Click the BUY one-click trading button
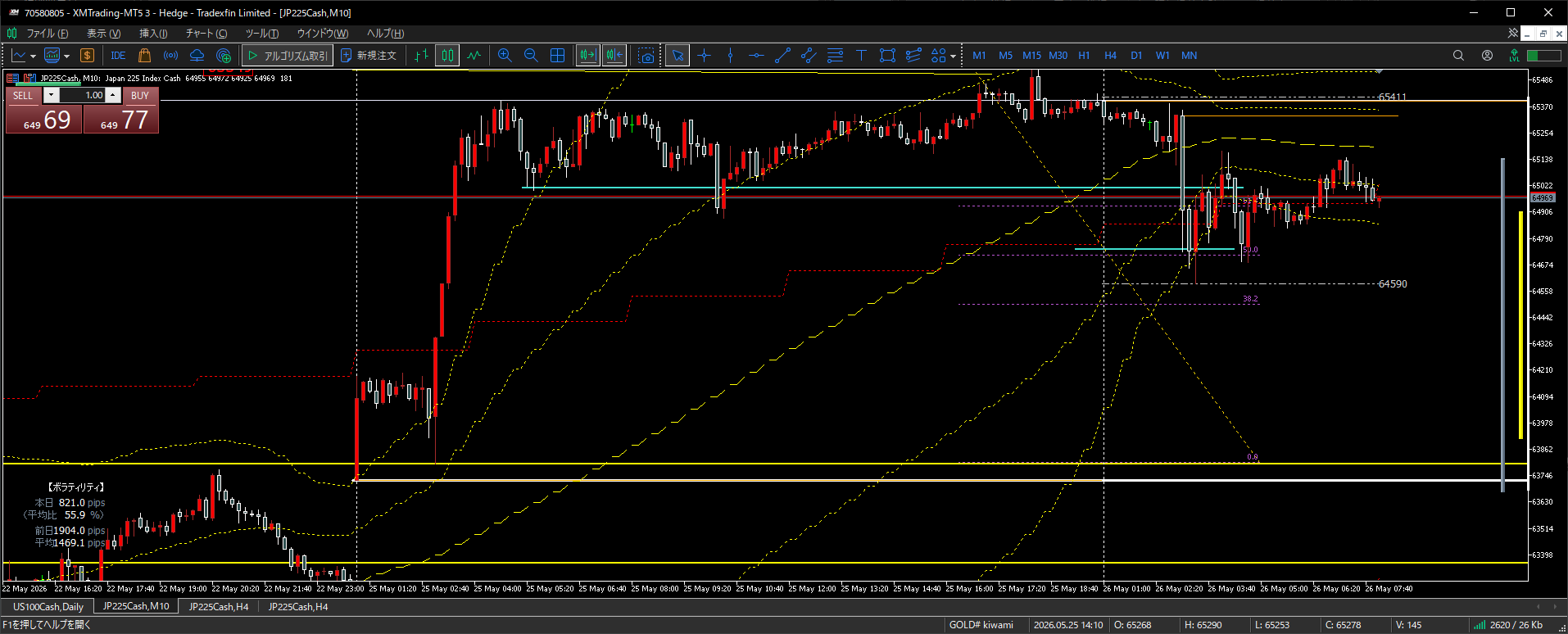 140,95
